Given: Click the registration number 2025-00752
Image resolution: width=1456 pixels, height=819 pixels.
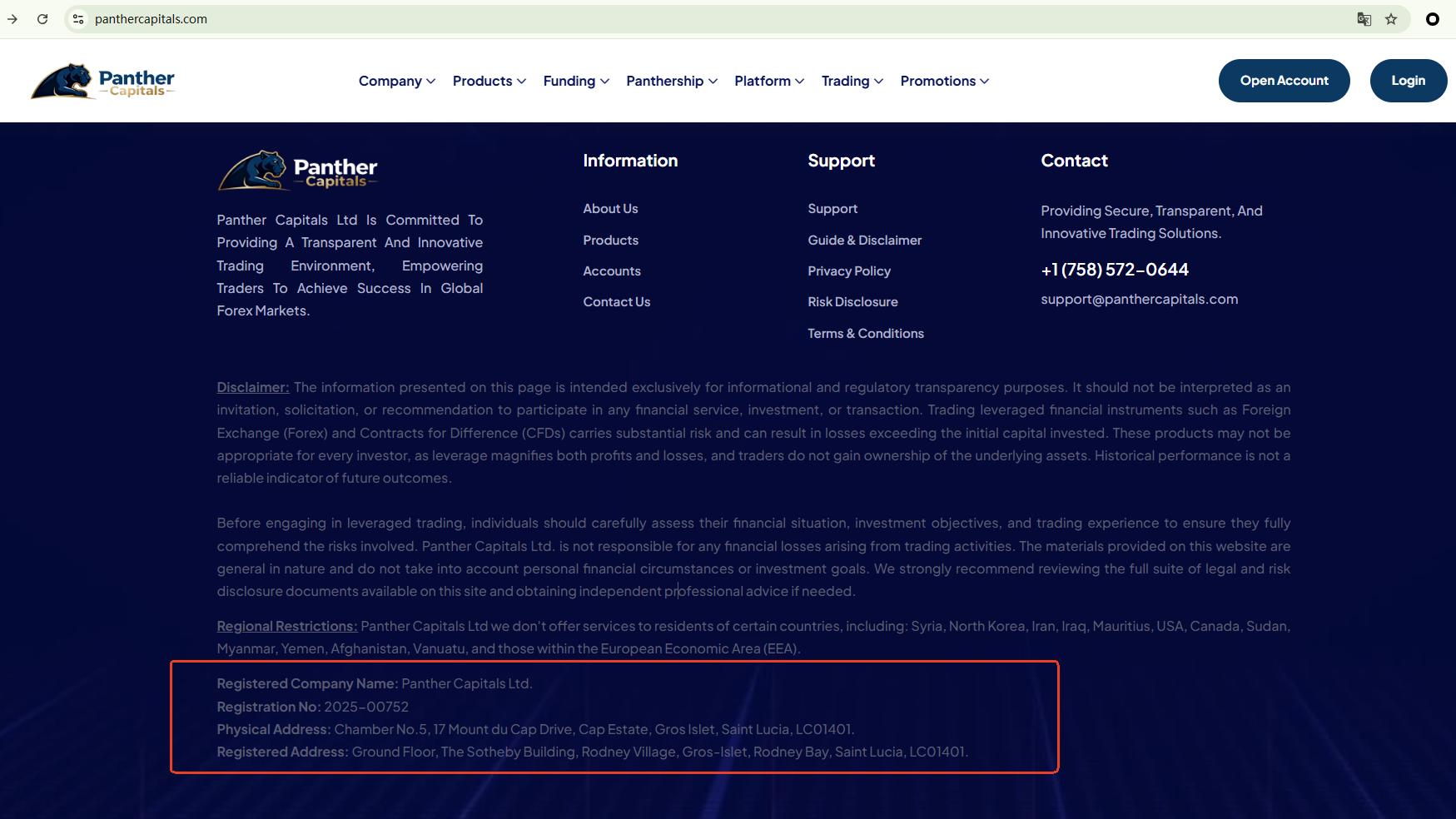Looking at the screenshot, I should click(x=366, y=707).
